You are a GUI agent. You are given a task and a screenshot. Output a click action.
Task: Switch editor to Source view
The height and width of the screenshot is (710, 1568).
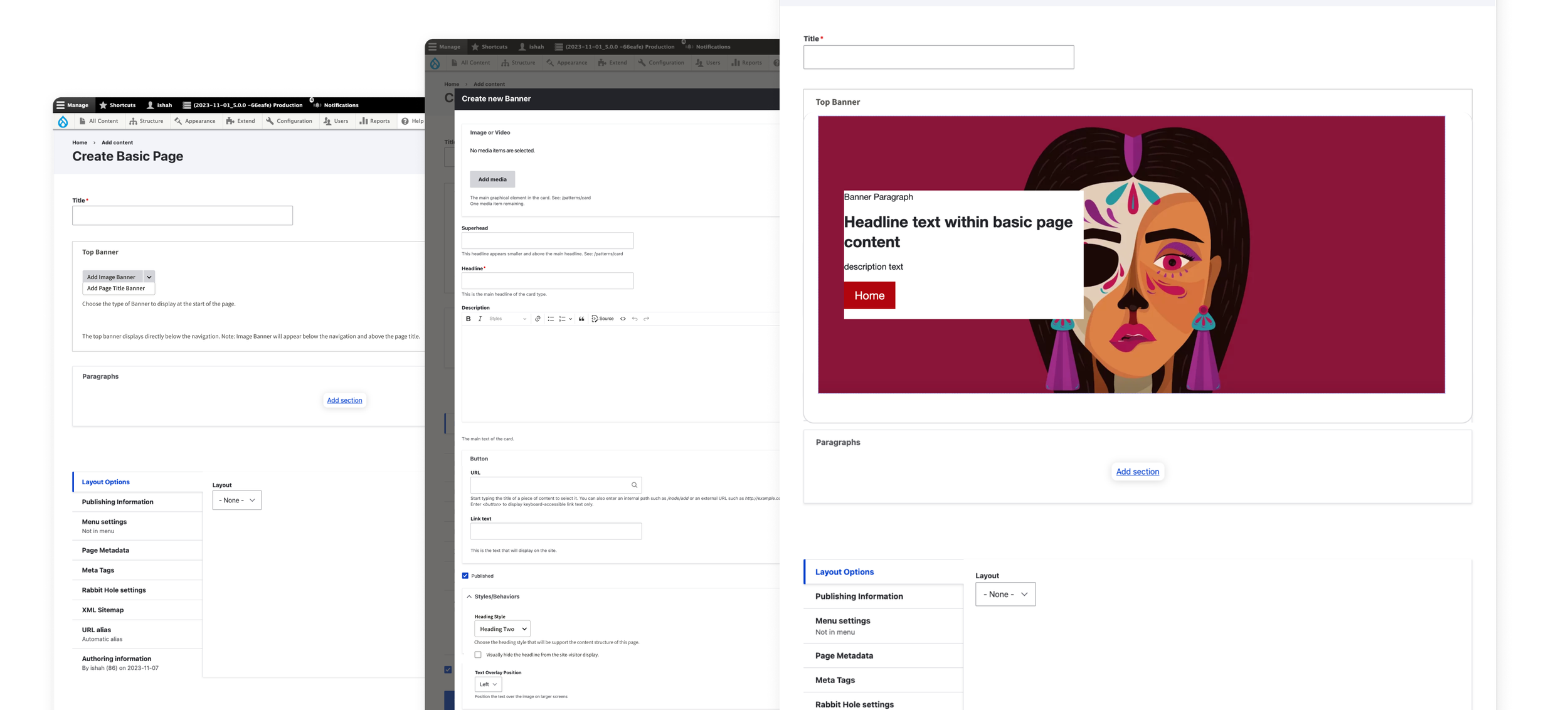pos(603,319)
